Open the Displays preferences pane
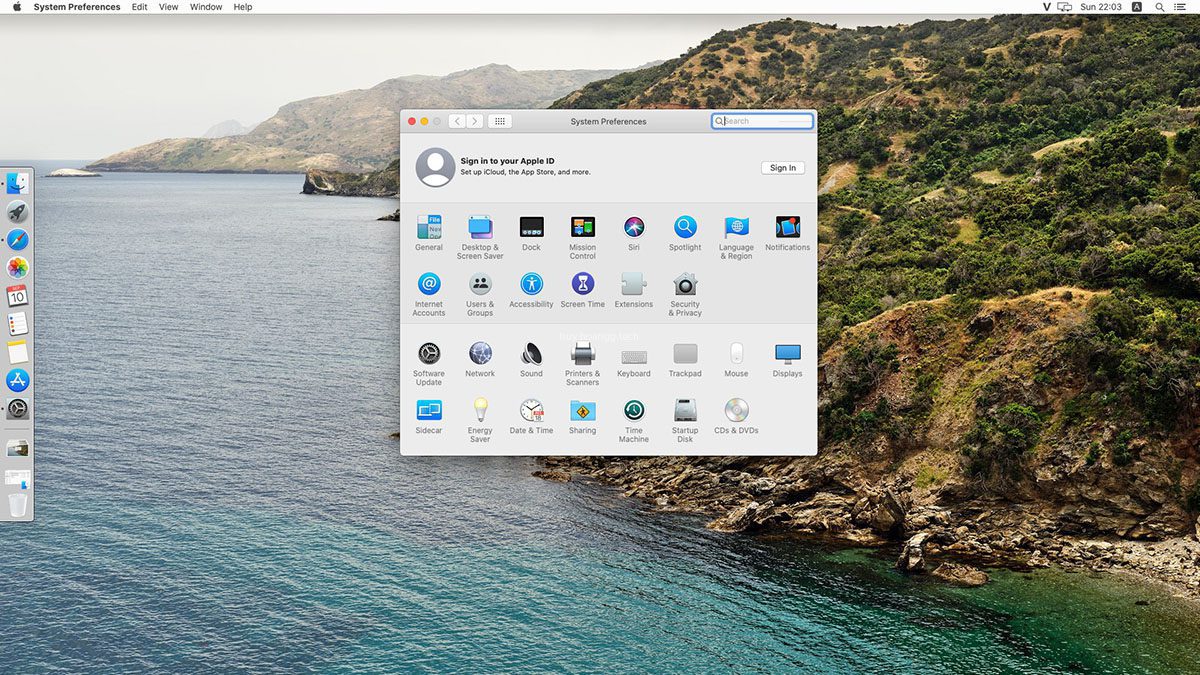The width and height of the screenshot is (1200, 675). tap(787, 359)
